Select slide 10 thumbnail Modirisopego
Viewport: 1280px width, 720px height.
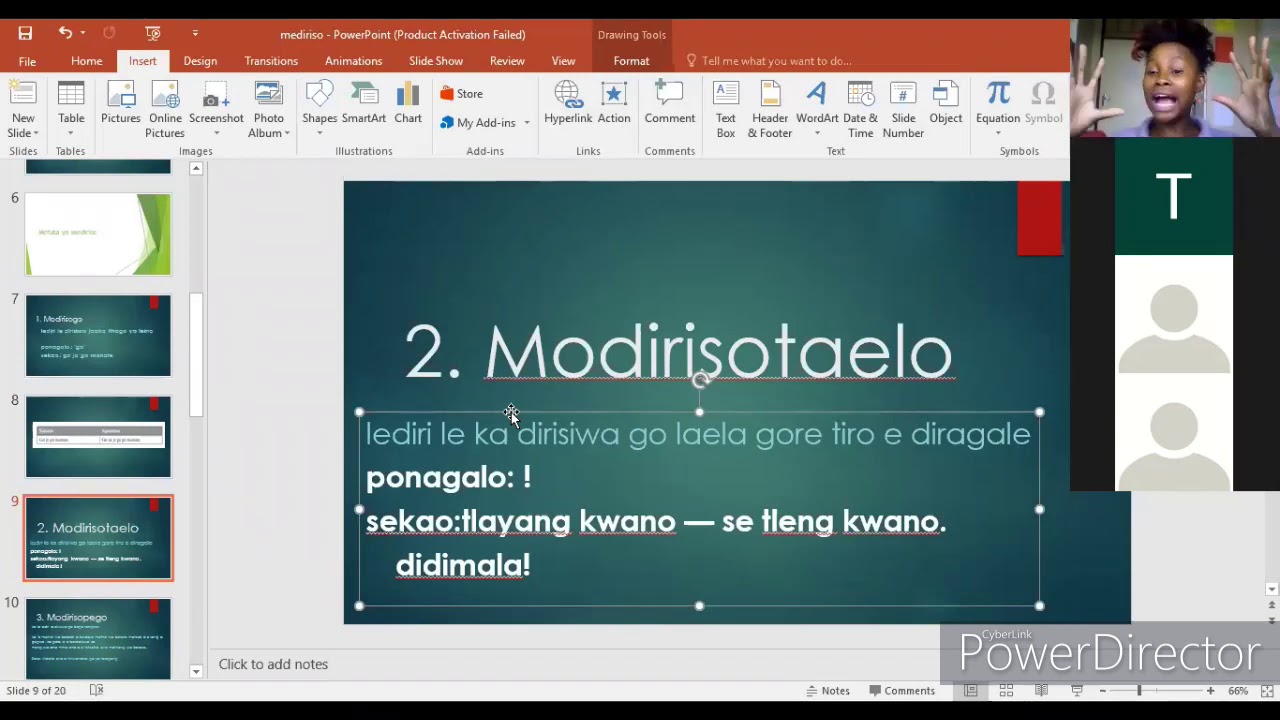point(98,638)
